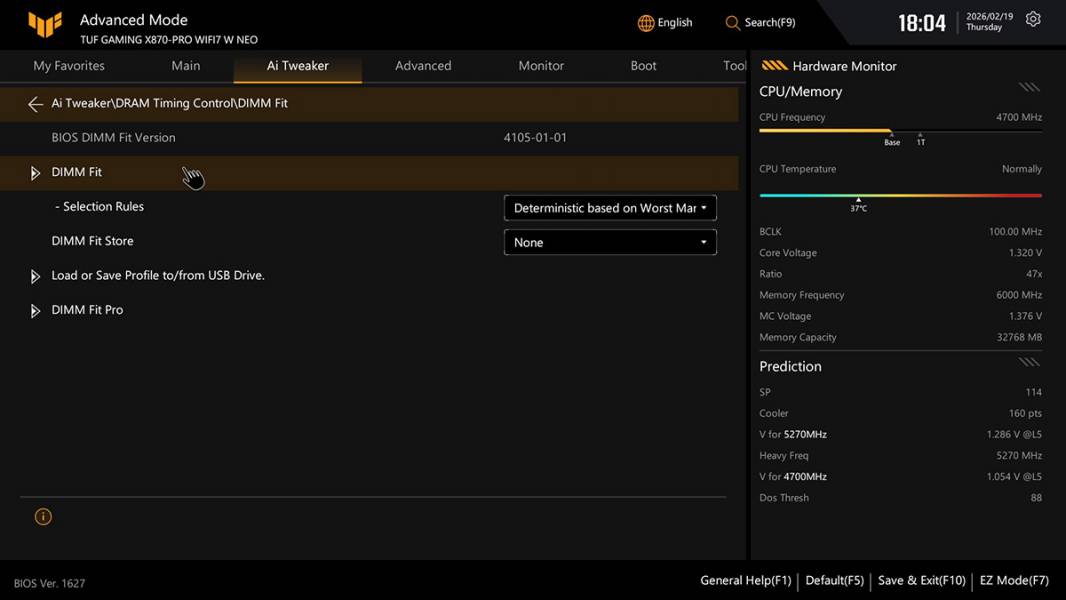Click the Hardware Monitor header icon
The image size is (1066, 600).
[774, 66]
